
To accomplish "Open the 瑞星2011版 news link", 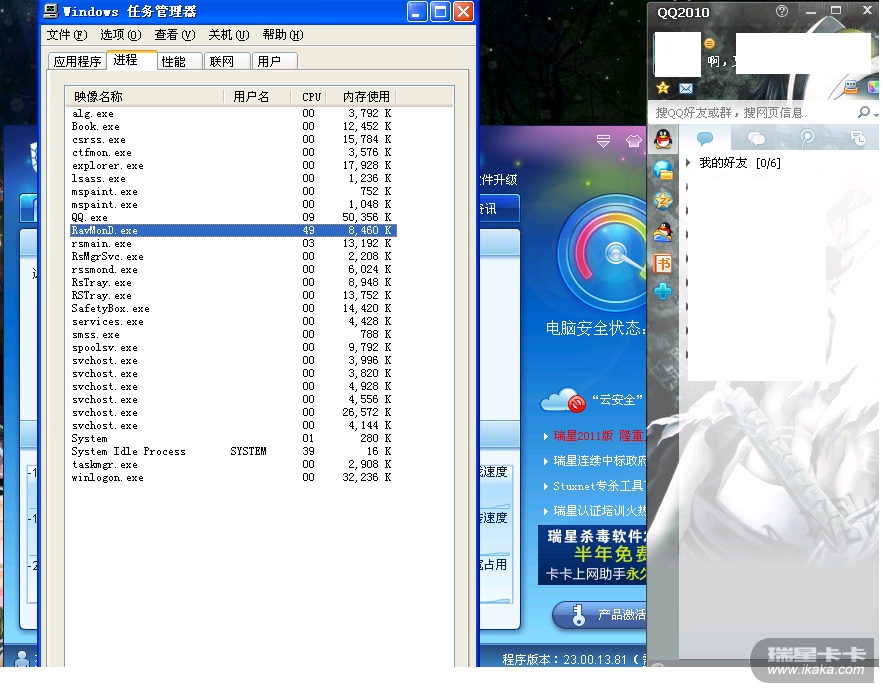I will [x=598, y=436].
